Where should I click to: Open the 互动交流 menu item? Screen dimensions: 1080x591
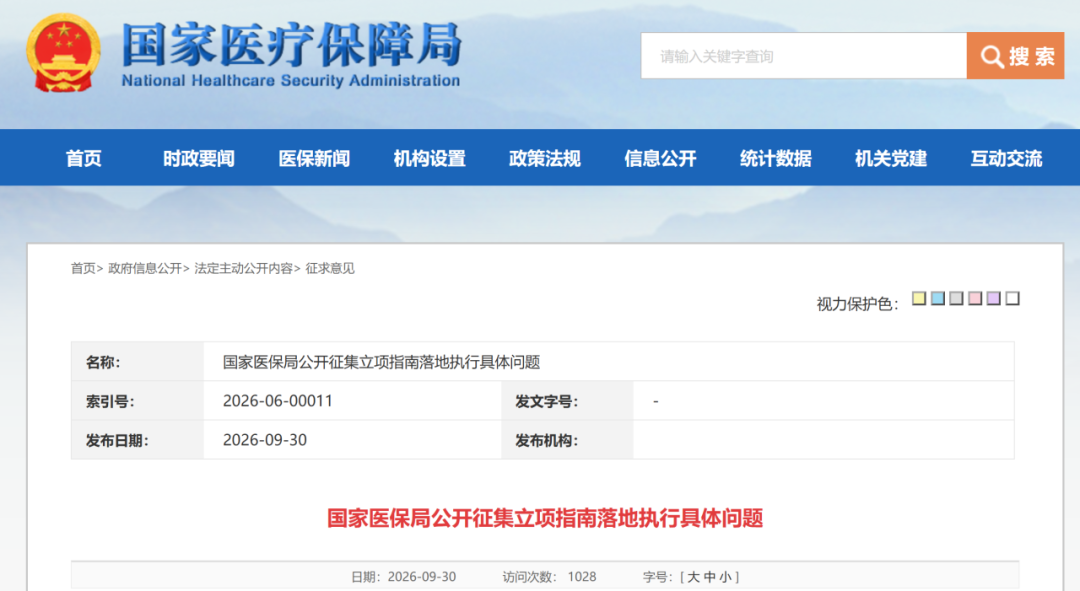1006,158
